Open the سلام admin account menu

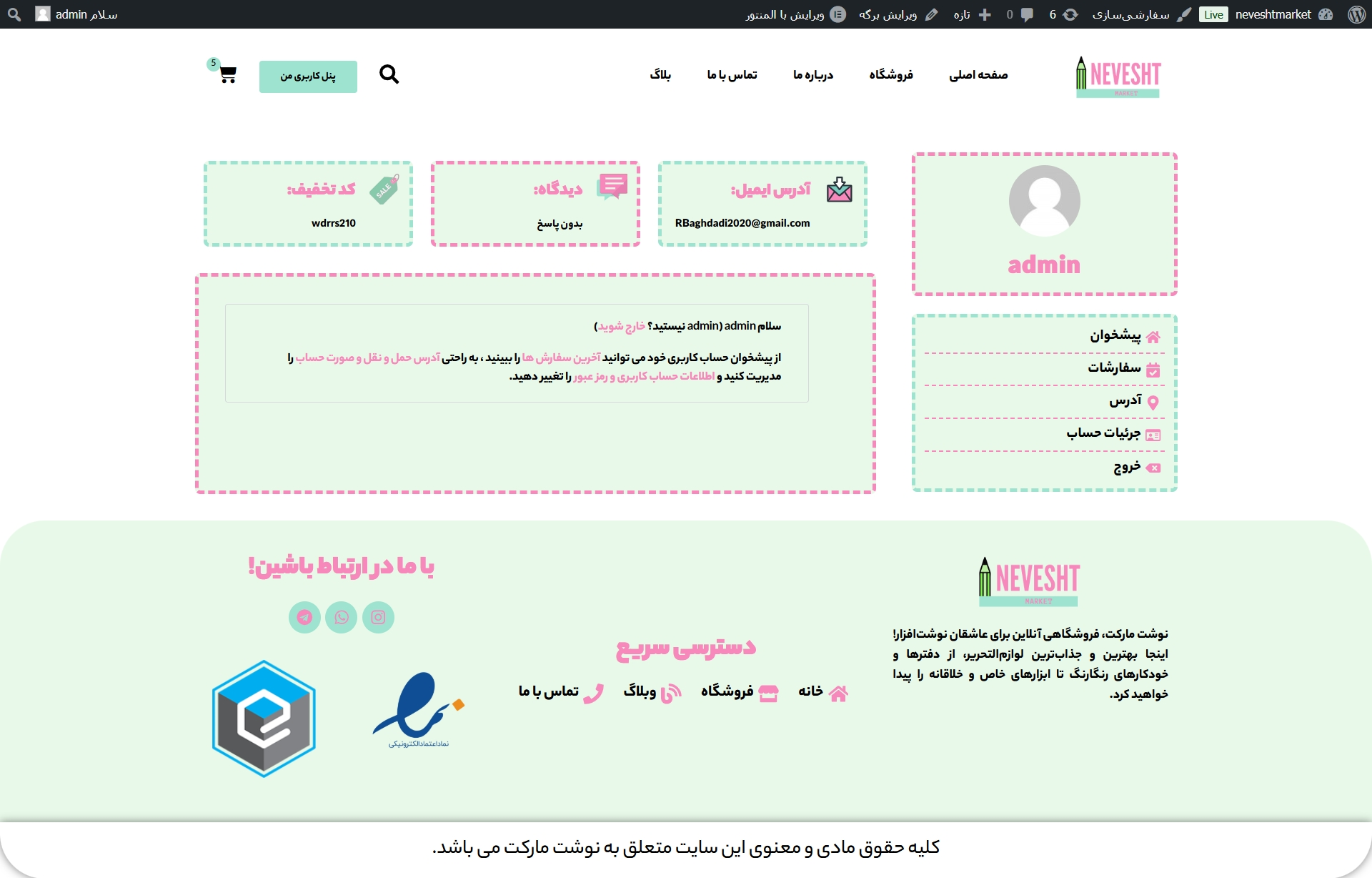tap(76, 14)
